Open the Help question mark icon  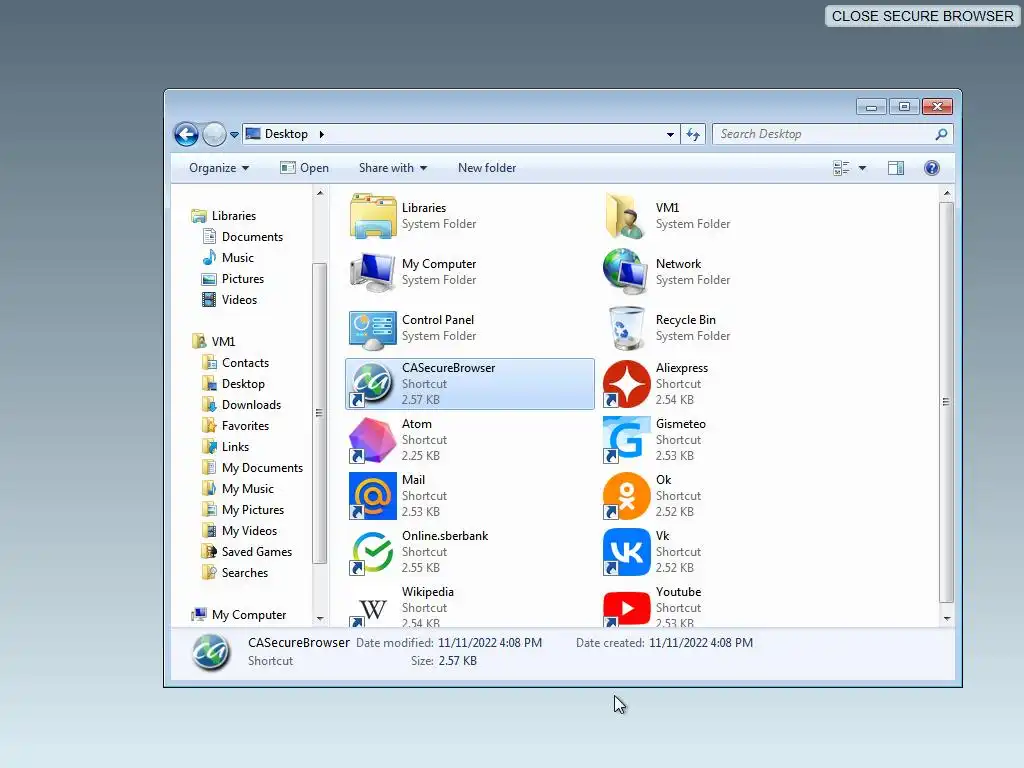pyautogui.click(x=932, y=168)
